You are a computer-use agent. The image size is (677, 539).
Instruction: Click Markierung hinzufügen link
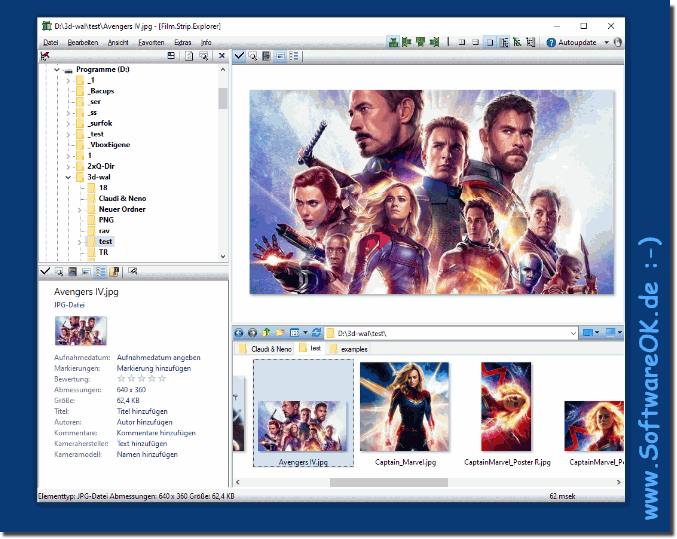click(154, 368)
